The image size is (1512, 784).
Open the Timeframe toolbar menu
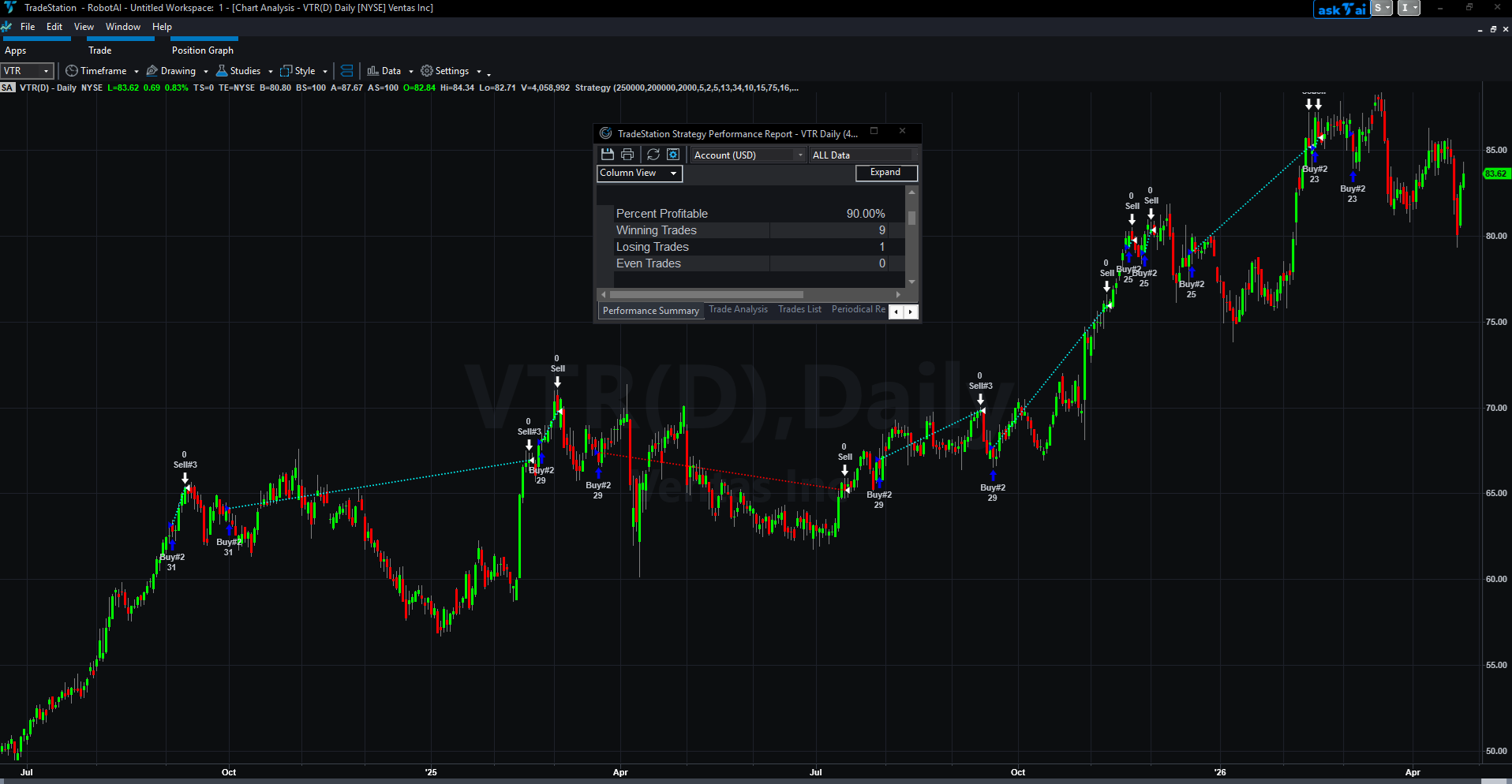(x=102, y=71)
